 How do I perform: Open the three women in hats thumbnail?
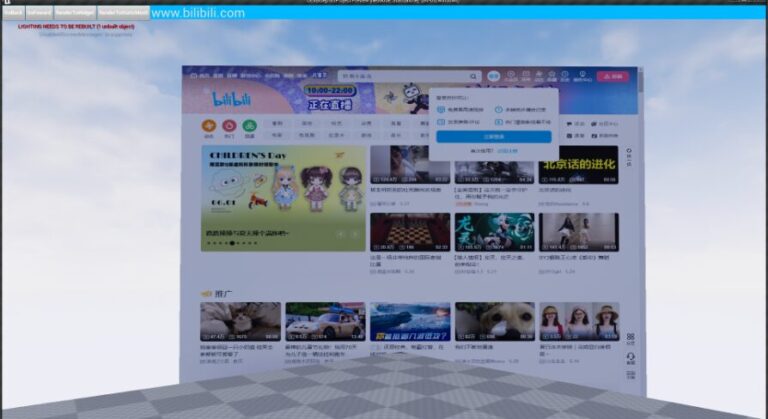[x=579, y=321]
